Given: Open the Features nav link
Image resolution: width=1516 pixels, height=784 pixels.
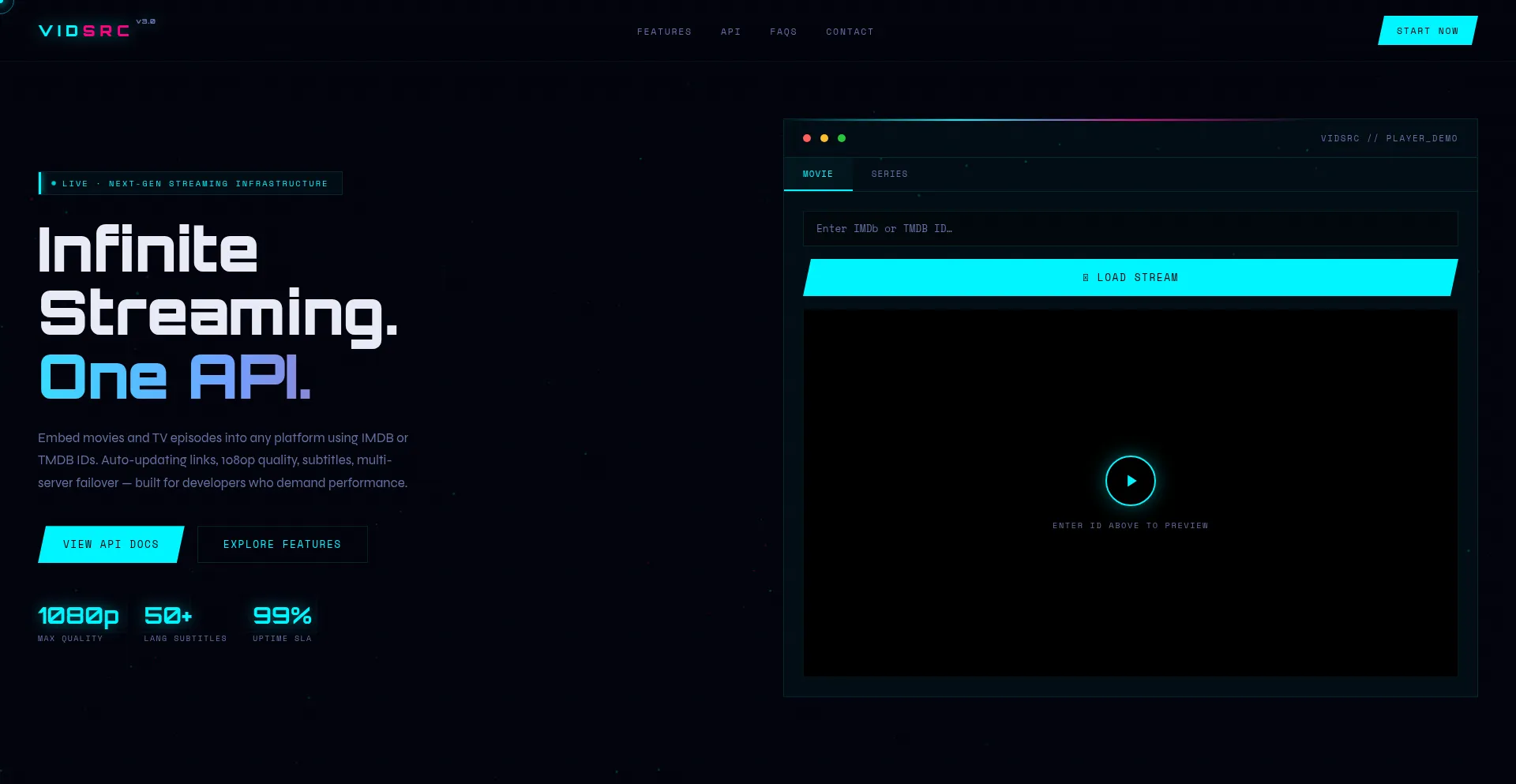Looking at the screenshot, I should (664, 32).
